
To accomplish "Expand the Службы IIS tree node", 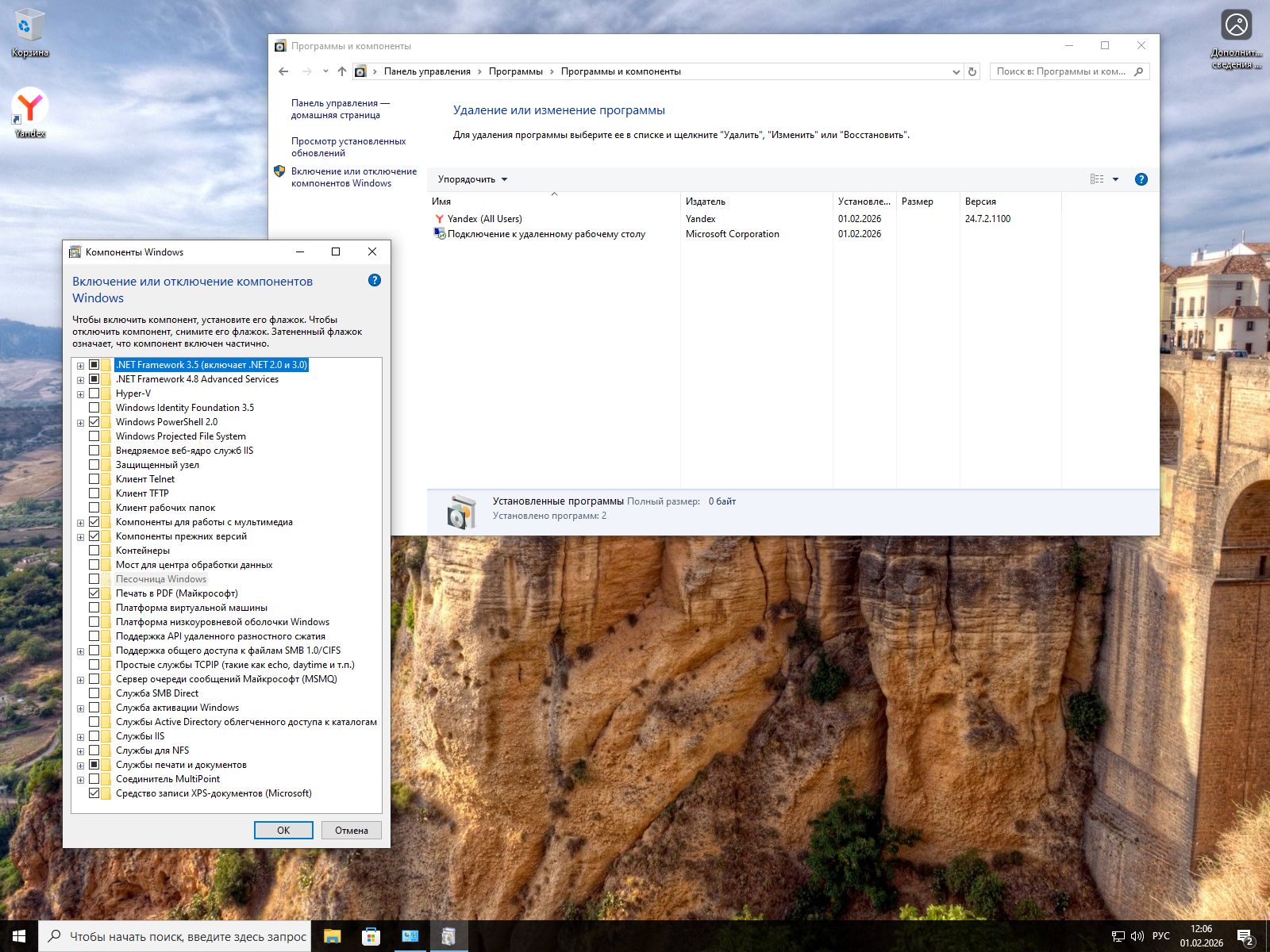I will click(x=80, y=737).
